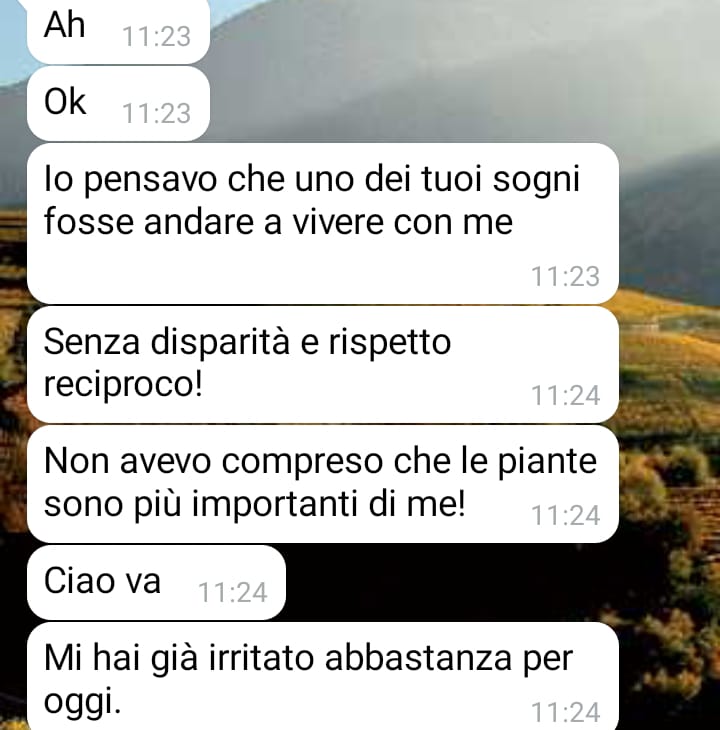
Task: Click 11:24 timestamp beside 'importanti di me!'
Action: [x=565, y=515]
